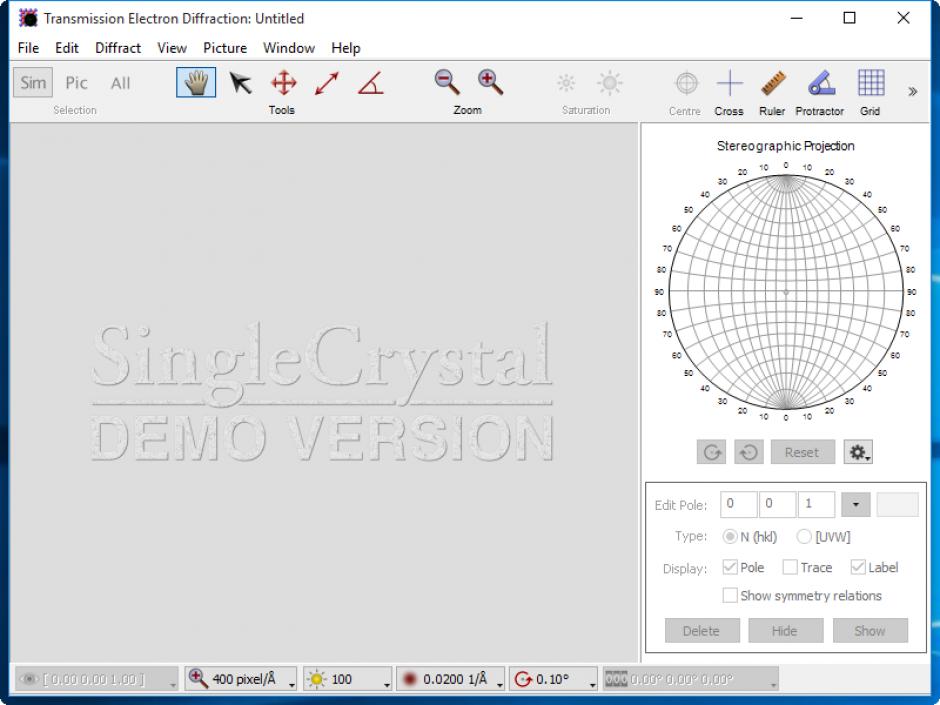Viewport: 940px width, 705px height.
Task: Open the Edit Pole dropdown arrow
Action: click(x=855, y=504)
